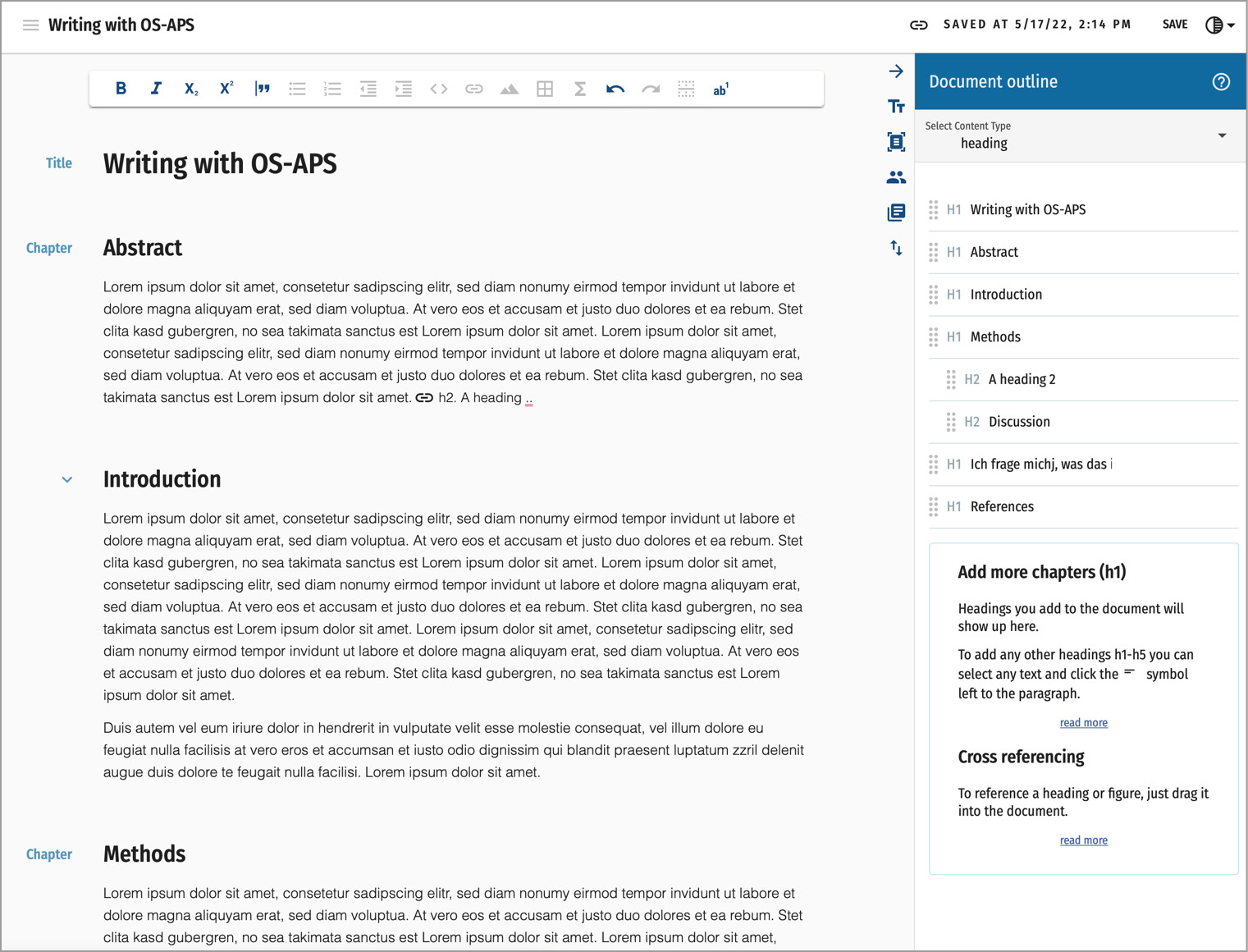Grab the drag handle of the Discussion outline row
This screenshot has width=1248, height=952.
[x=951, y=423]
